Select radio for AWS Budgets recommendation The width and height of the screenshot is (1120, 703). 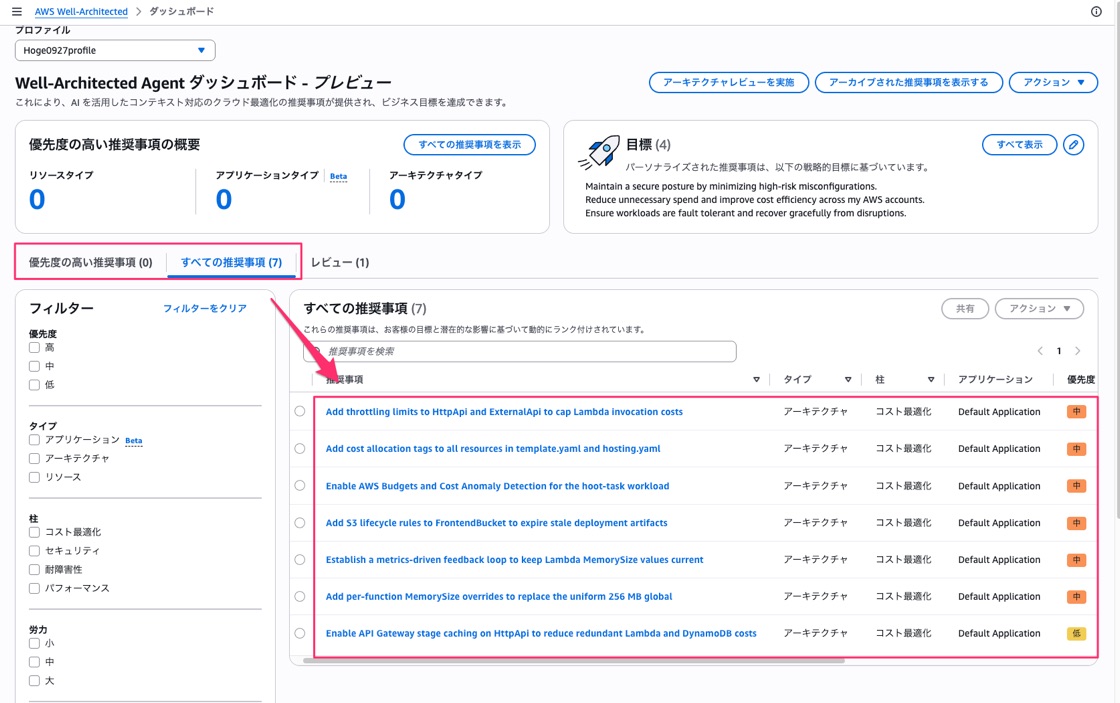[x=300, y=485]
